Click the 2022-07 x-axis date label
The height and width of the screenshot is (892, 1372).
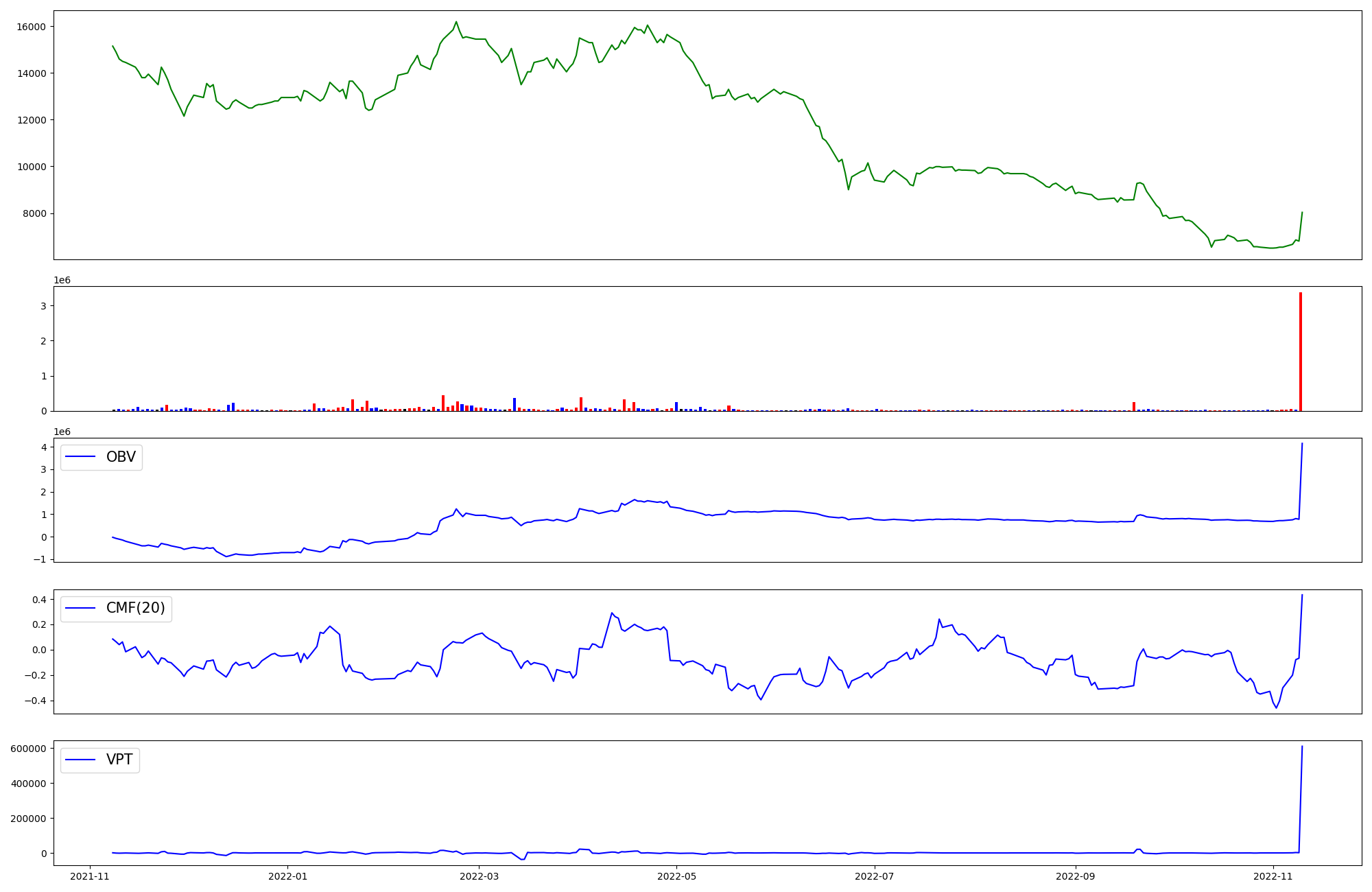875,876
